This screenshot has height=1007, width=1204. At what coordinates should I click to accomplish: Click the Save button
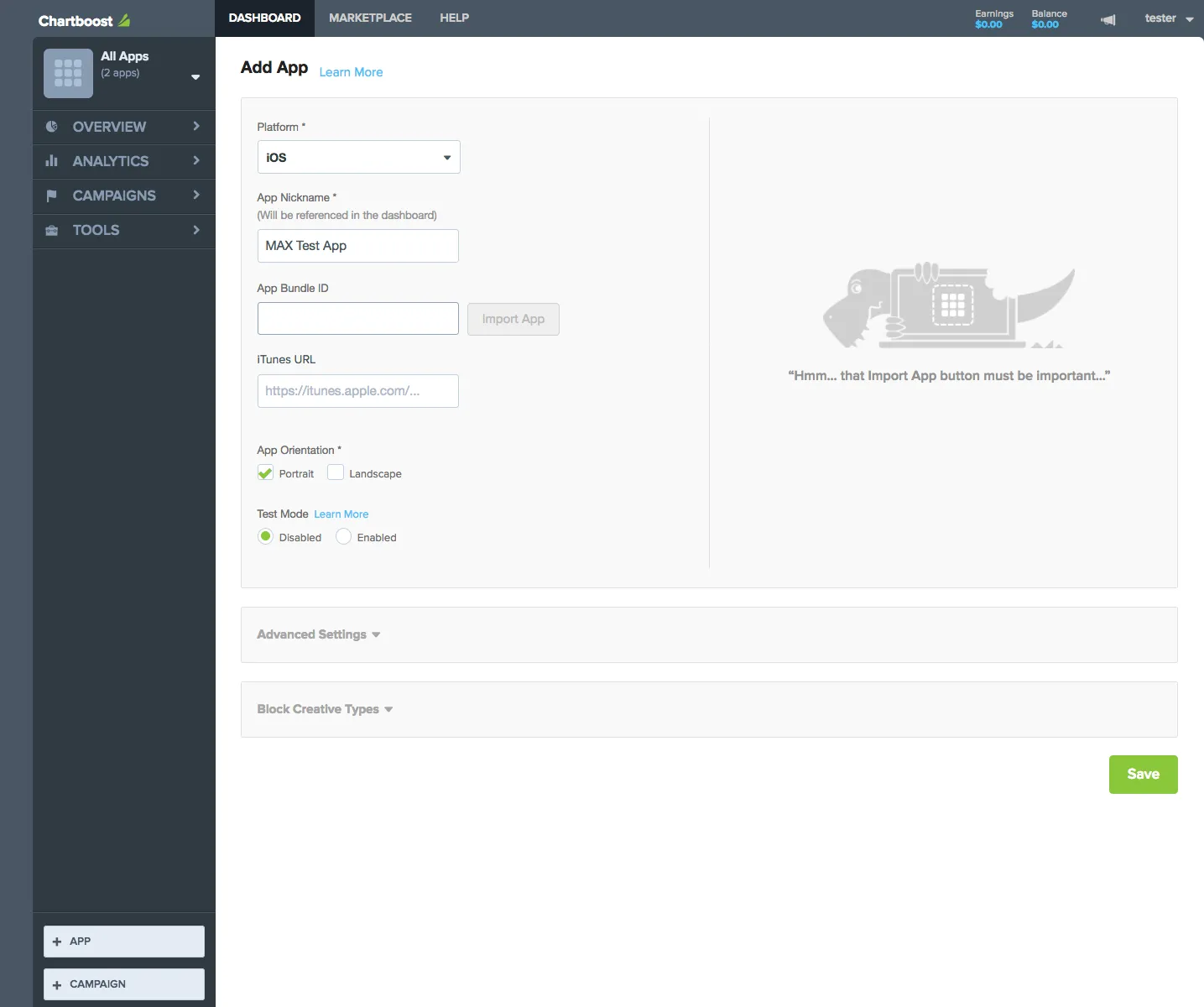click(x=1143, y=775)
